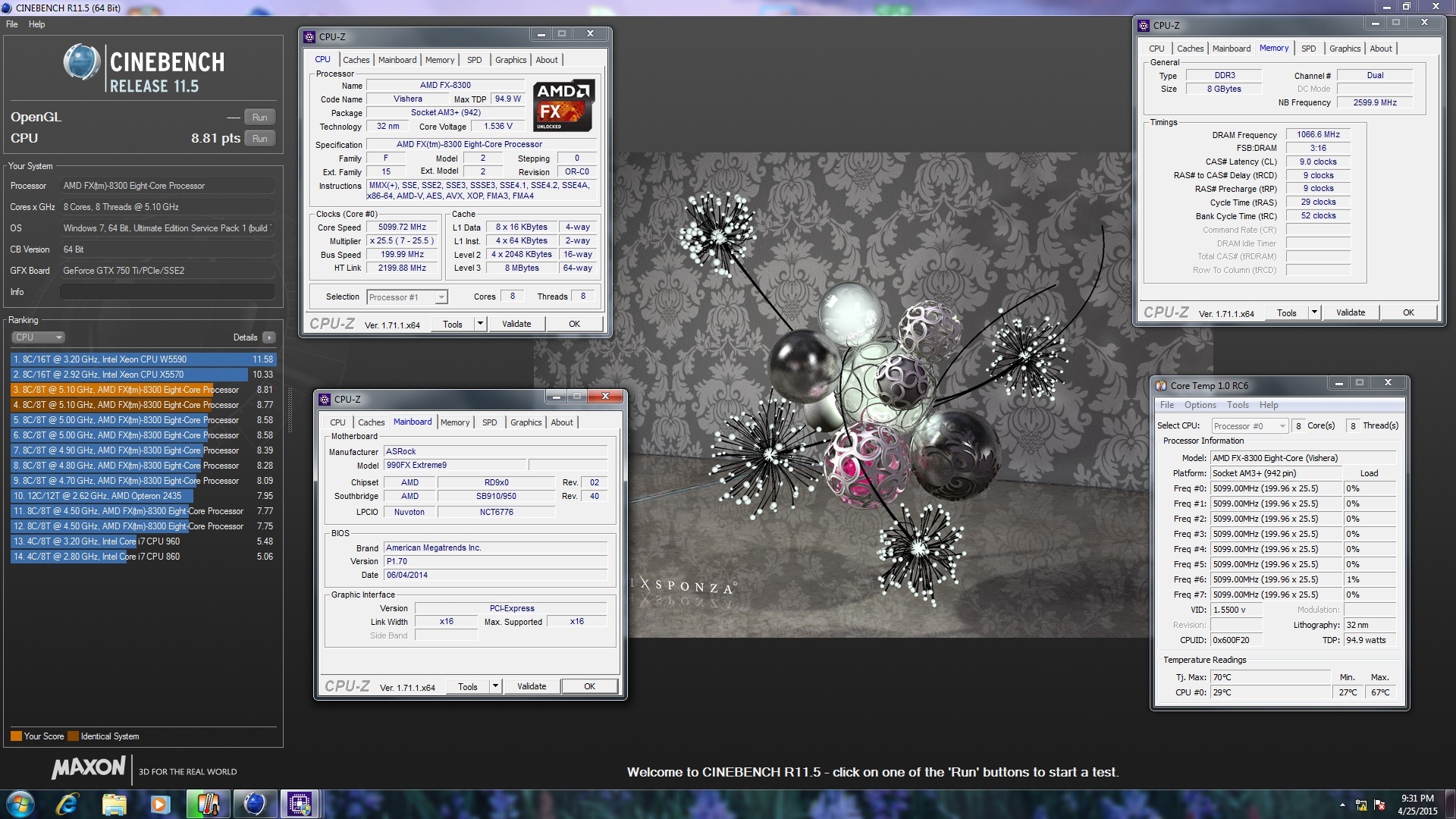
Task: Click OK in CPU-Z Memory window
Action: coord(1408,312)
